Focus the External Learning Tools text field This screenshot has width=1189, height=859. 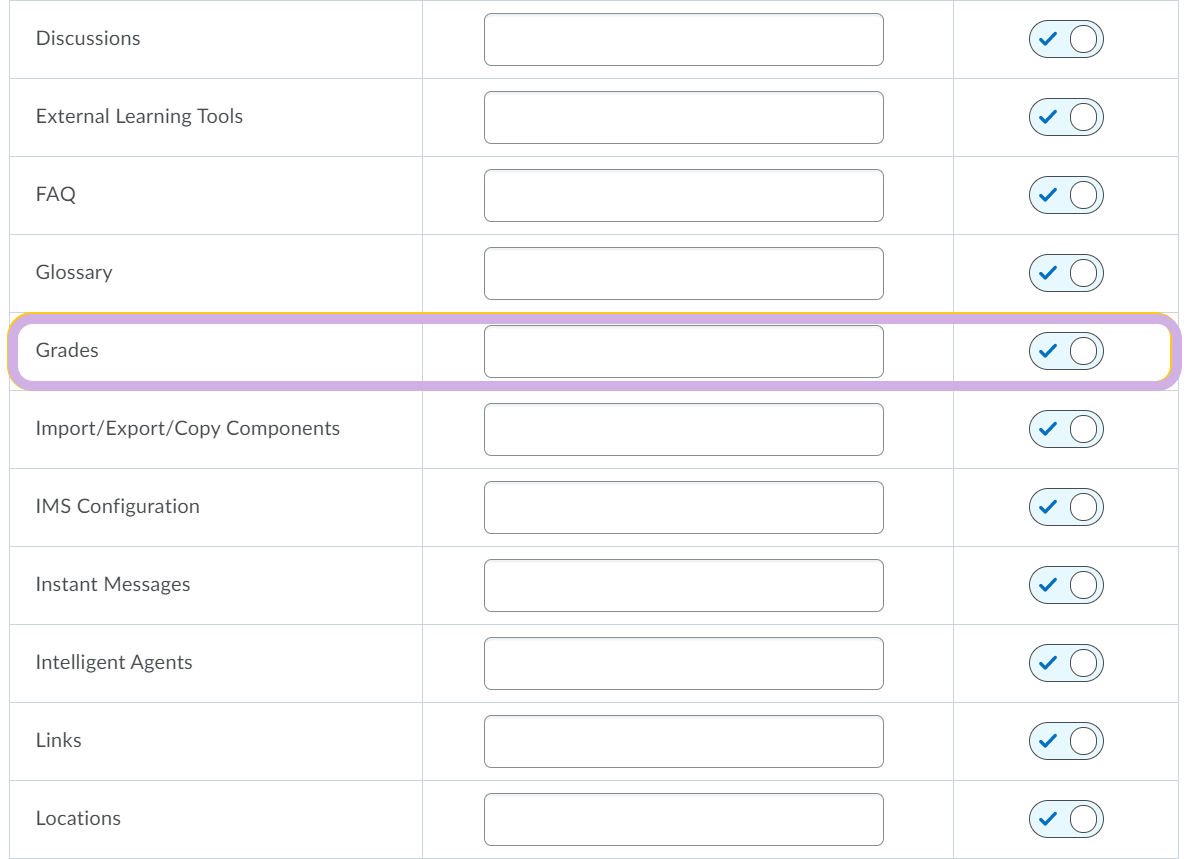point(683,118)
